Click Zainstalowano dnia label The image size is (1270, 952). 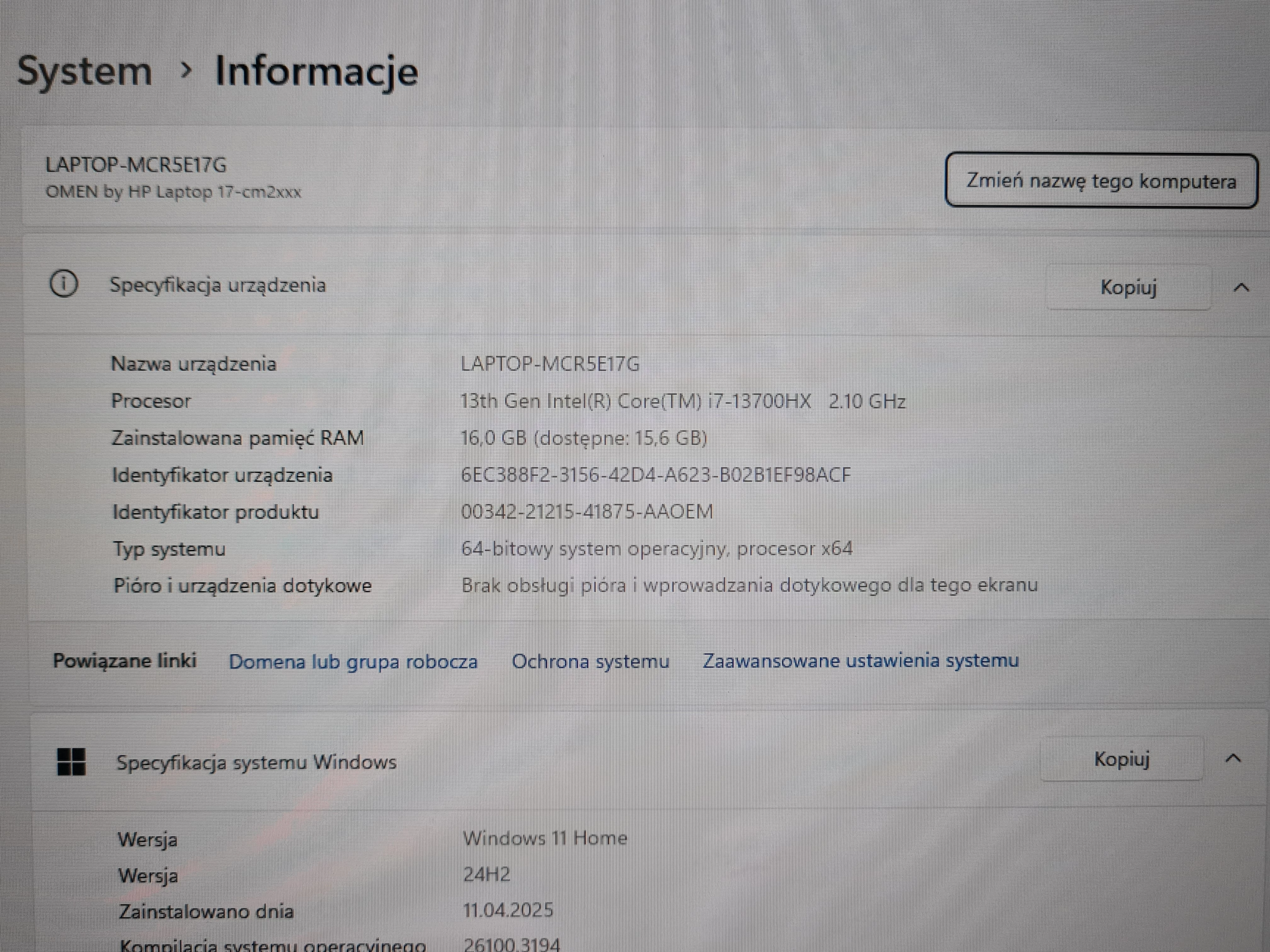click(206, 912)
